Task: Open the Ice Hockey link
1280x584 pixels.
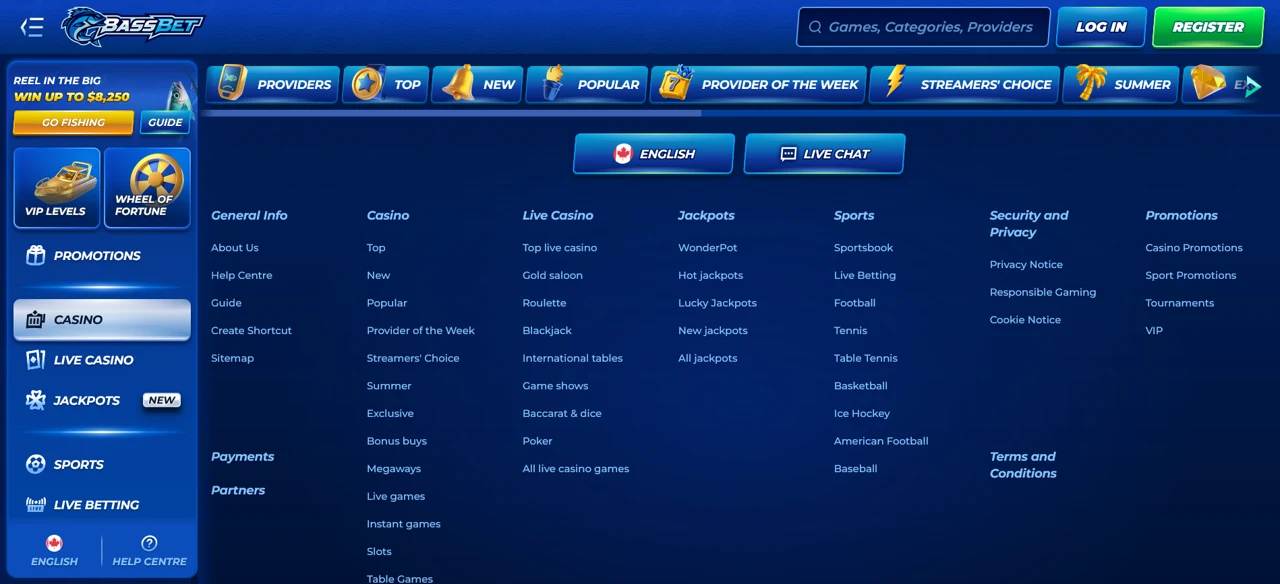Action: tap(861, 413)
